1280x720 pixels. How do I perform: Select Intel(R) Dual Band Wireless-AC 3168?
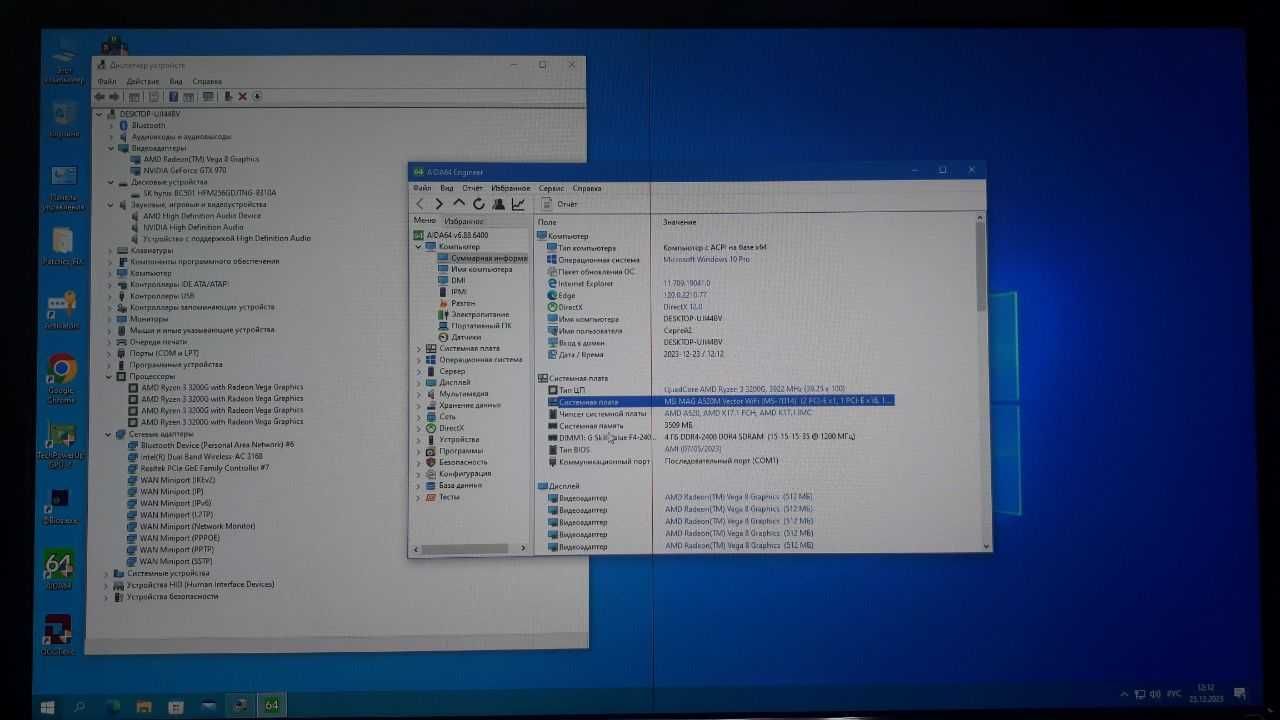[x=195, y=456]
